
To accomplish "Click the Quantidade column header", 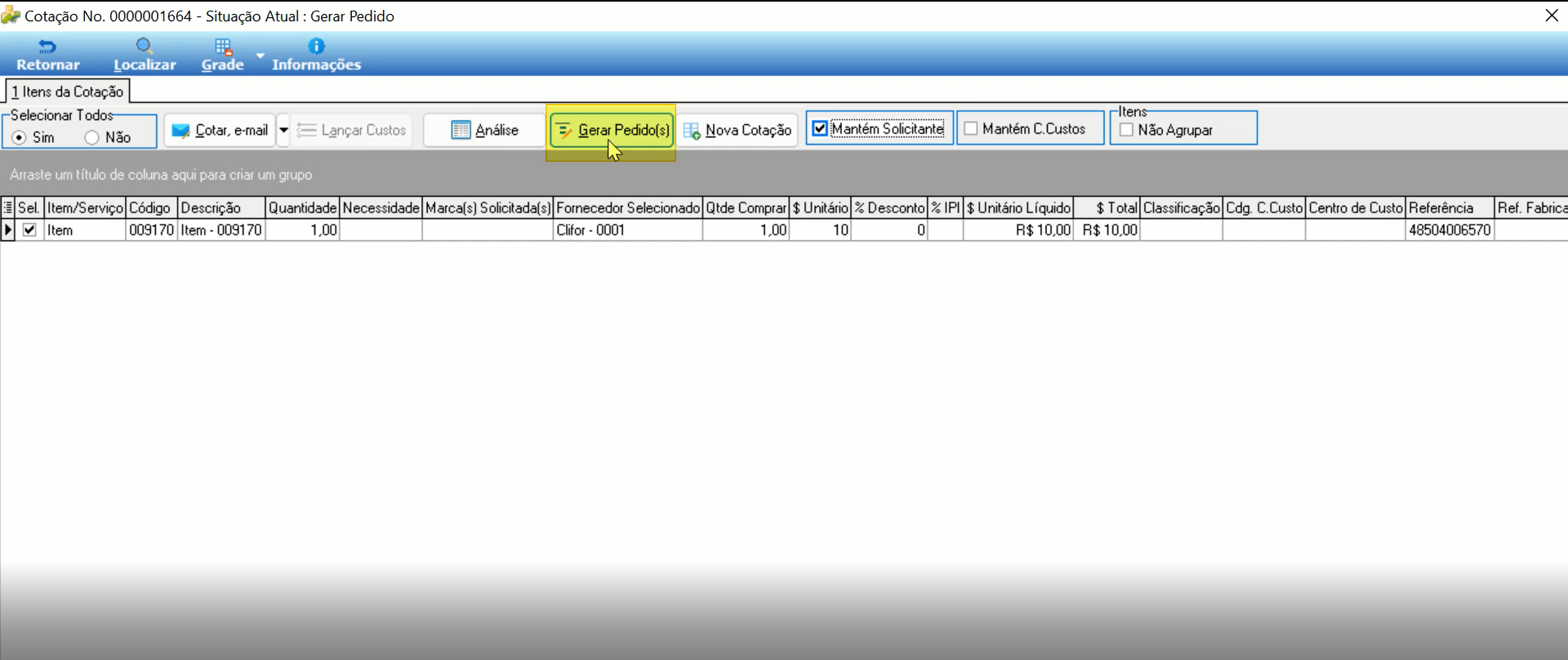I will click(302, 208).
